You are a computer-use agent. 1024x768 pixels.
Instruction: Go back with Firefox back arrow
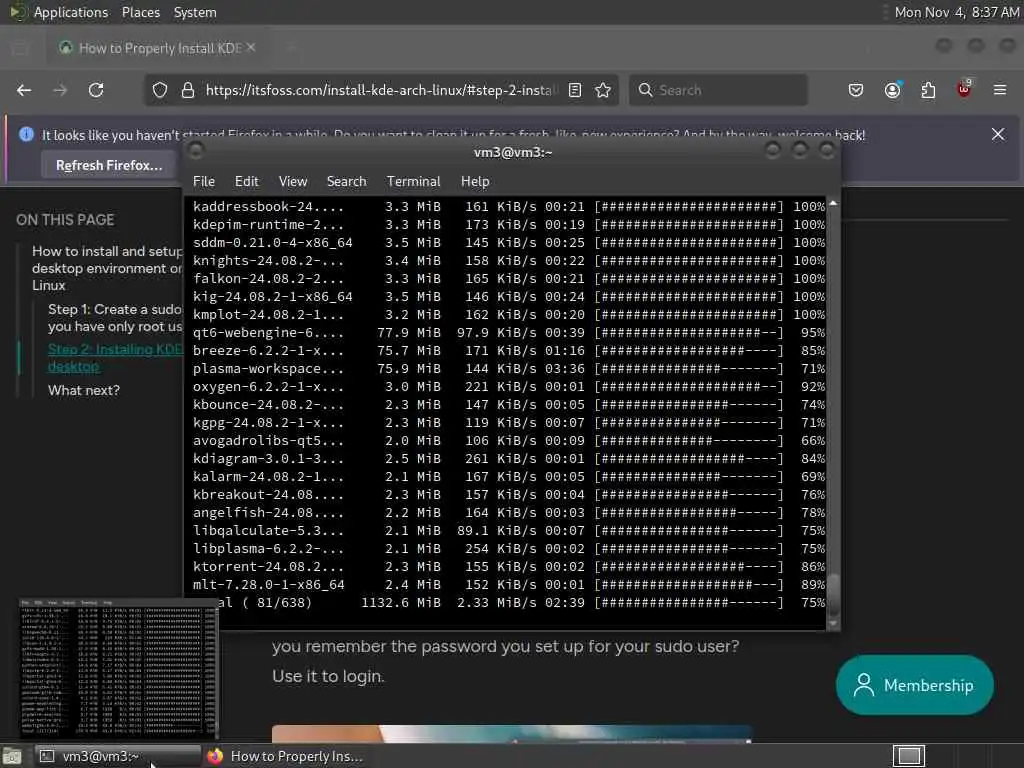coord(24,90)
